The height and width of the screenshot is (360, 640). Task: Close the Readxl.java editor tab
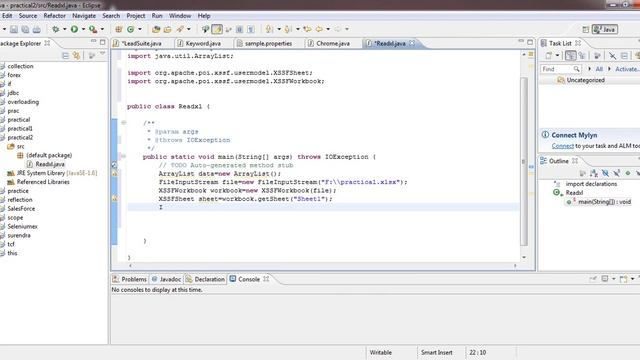[412, 42]
